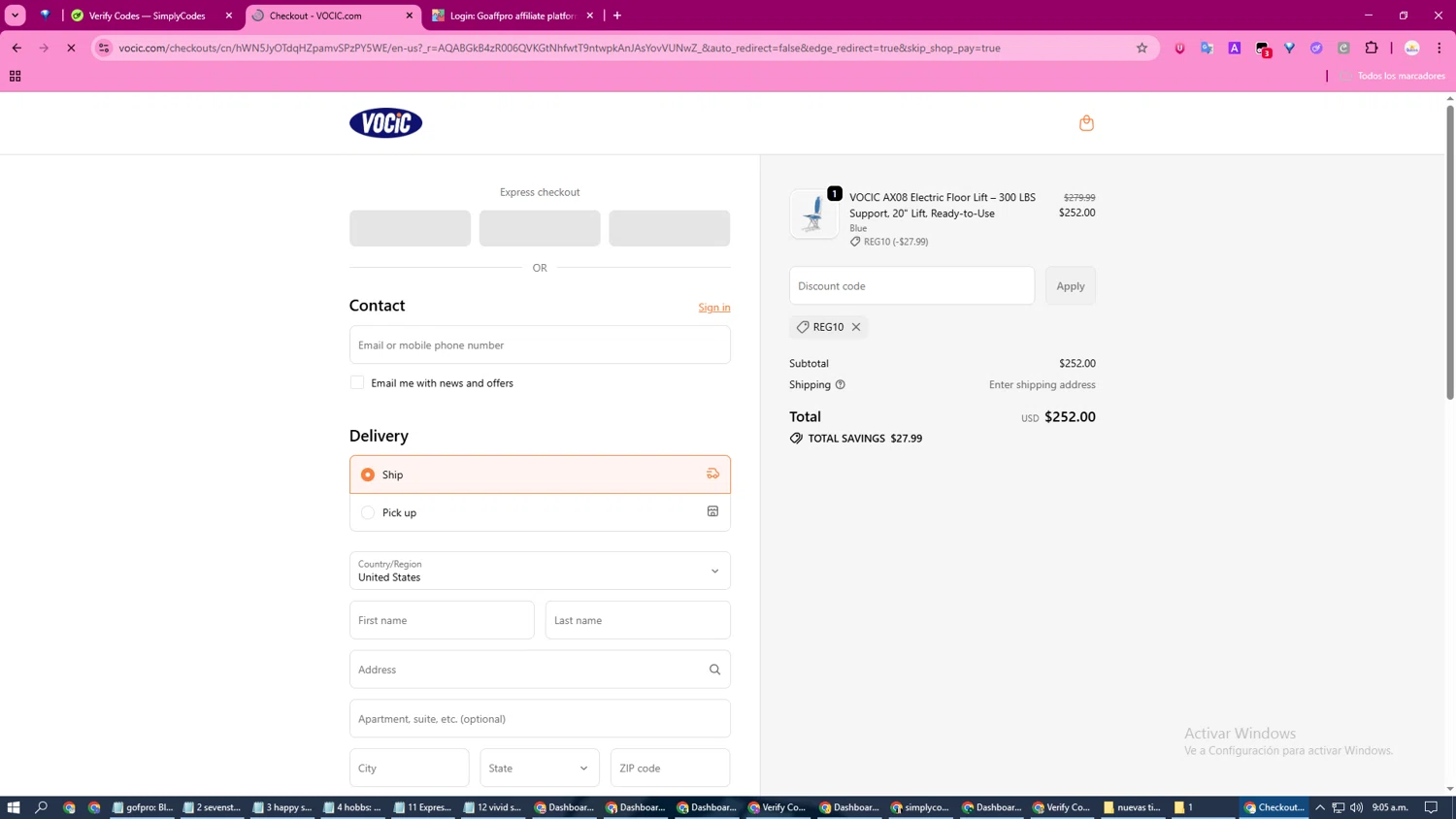Select the Pick up delivery option
The height and width of the screenshot is (819, 1456).
(540, 512)
